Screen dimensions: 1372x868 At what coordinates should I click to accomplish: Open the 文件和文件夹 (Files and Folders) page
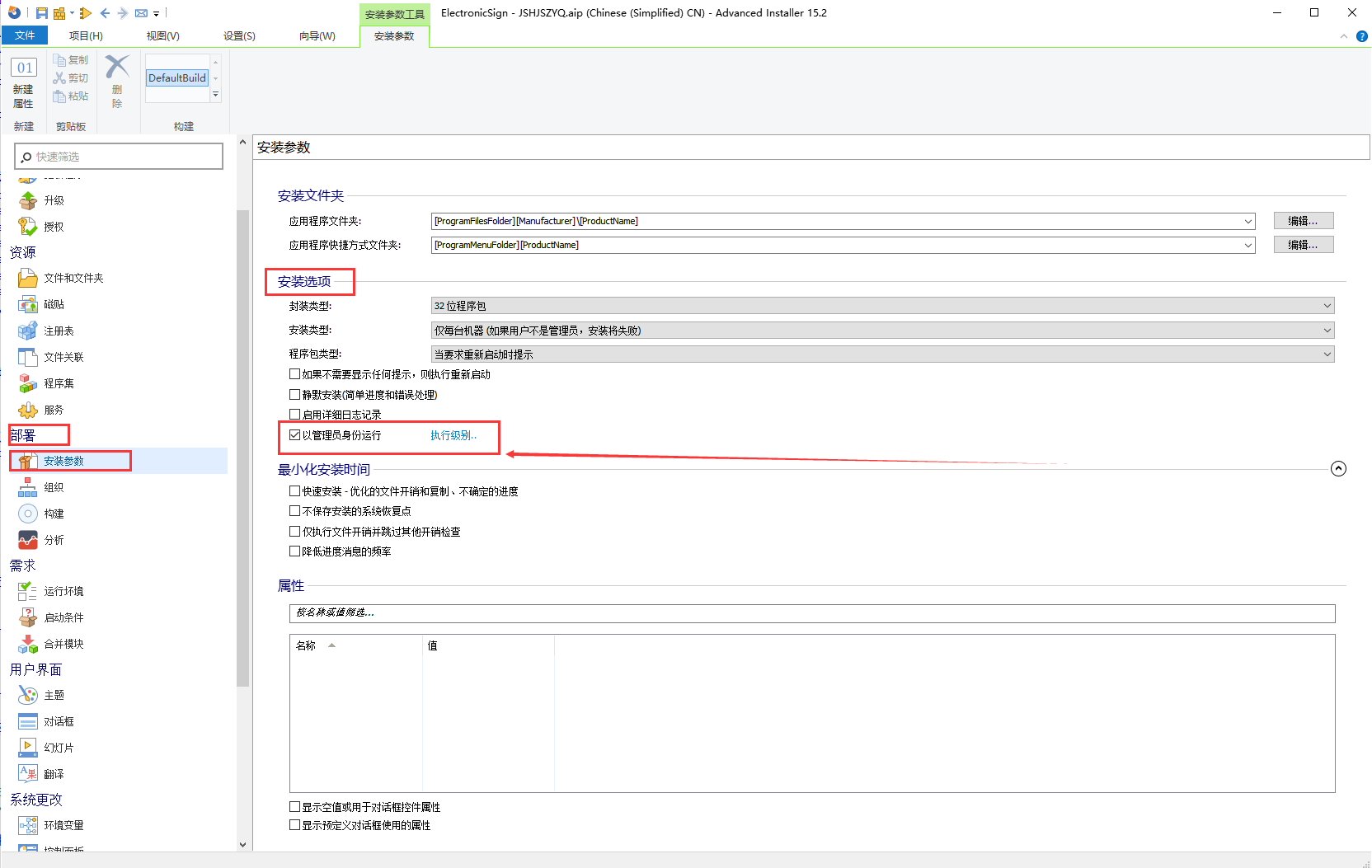tap(73, 278)
